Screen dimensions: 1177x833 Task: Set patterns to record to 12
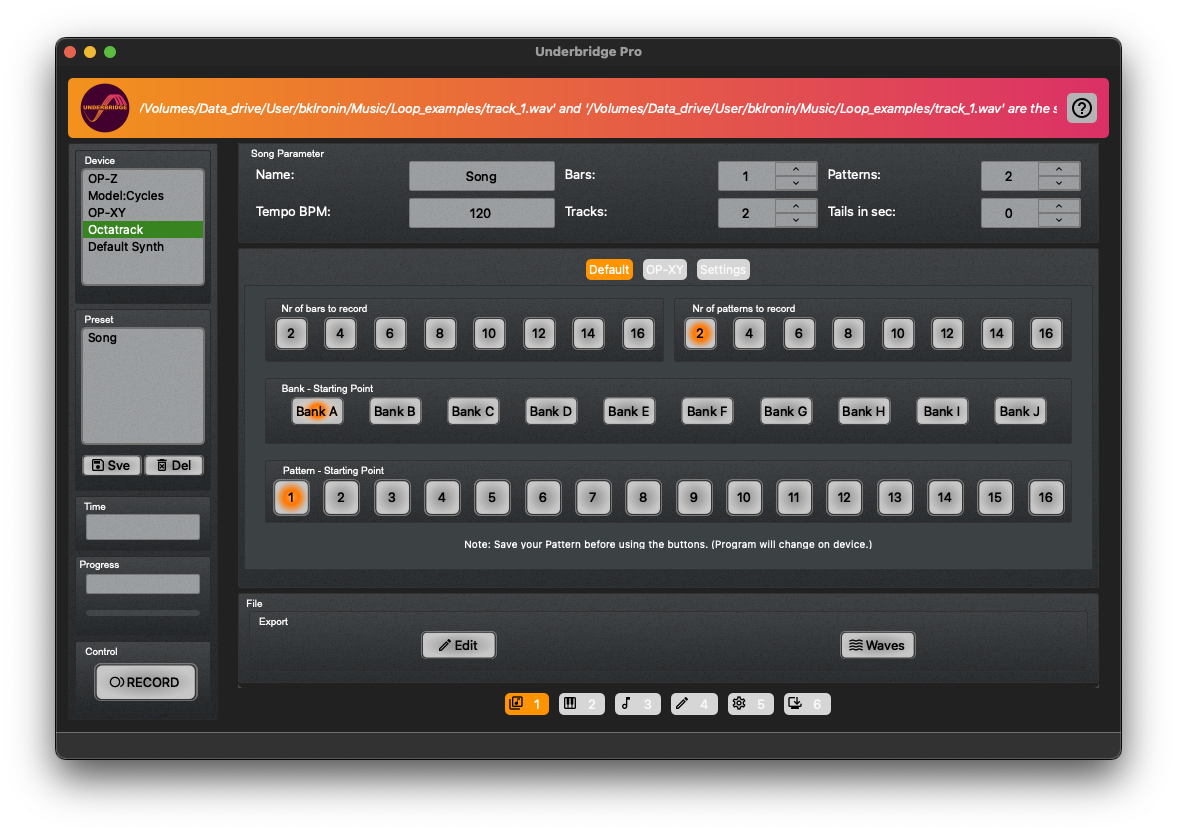point(947,333)
